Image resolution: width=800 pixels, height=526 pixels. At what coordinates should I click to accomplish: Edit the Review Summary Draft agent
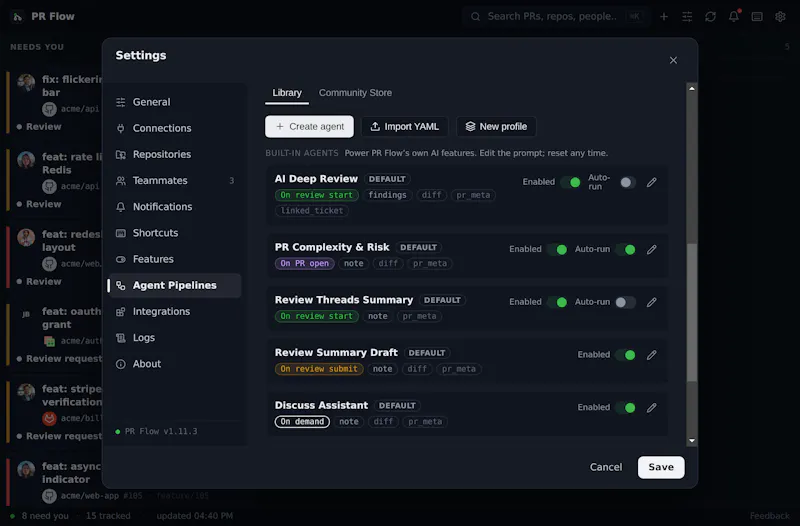[652, 355]
